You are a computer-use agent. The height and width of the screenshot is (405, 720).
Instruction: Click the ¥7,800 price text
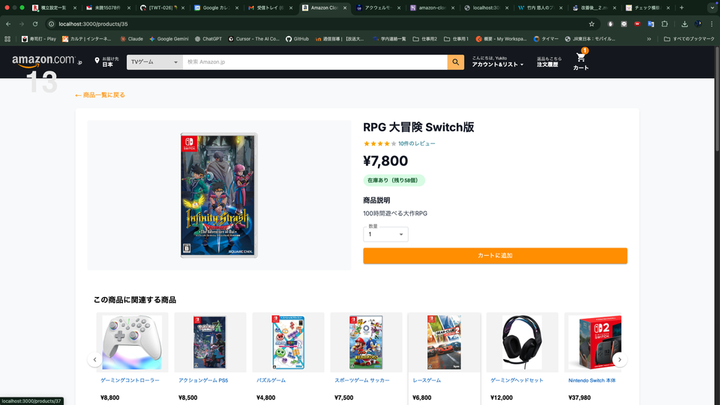pyautogui.click(x=385, y=161)
